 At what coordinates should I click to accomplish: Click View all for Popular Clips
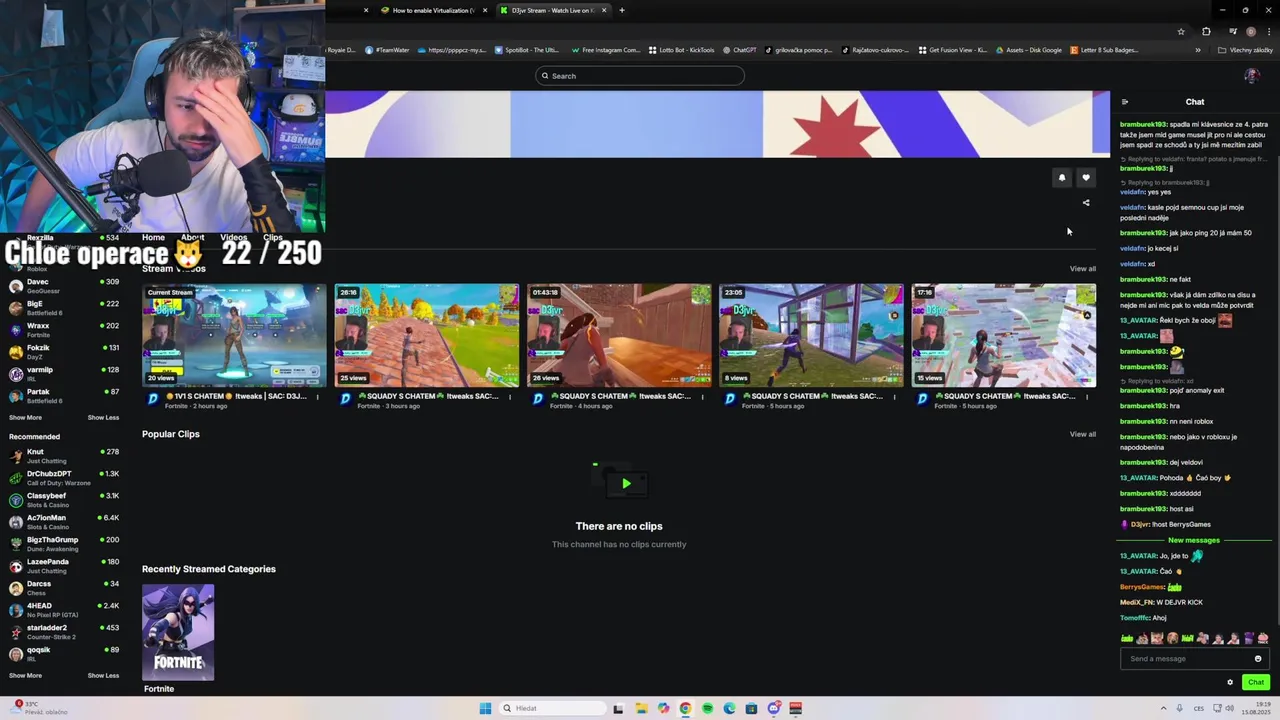(x=1083, y=434)
